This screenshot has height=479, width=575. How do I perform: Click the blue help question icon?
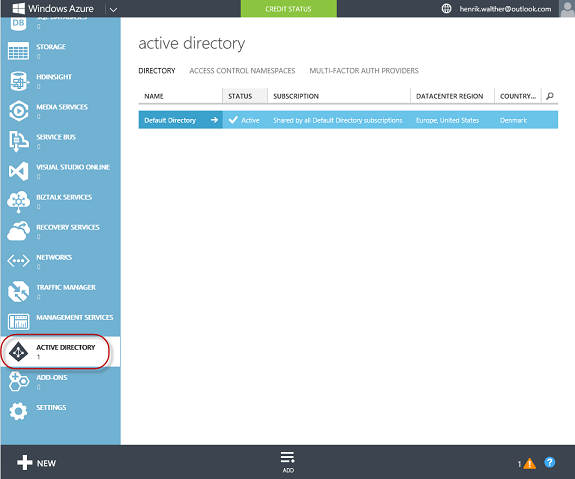click(x=549, y=462)
